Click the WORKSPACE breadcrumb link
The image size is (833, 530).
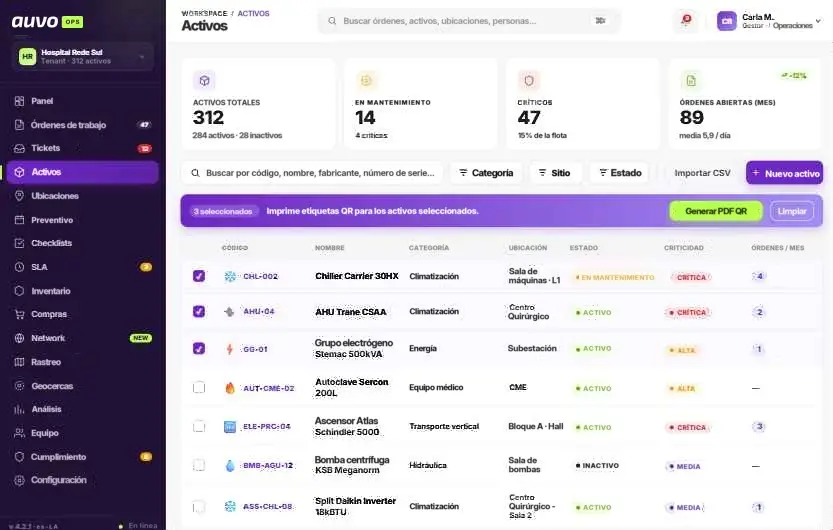(x=204, y=13)
